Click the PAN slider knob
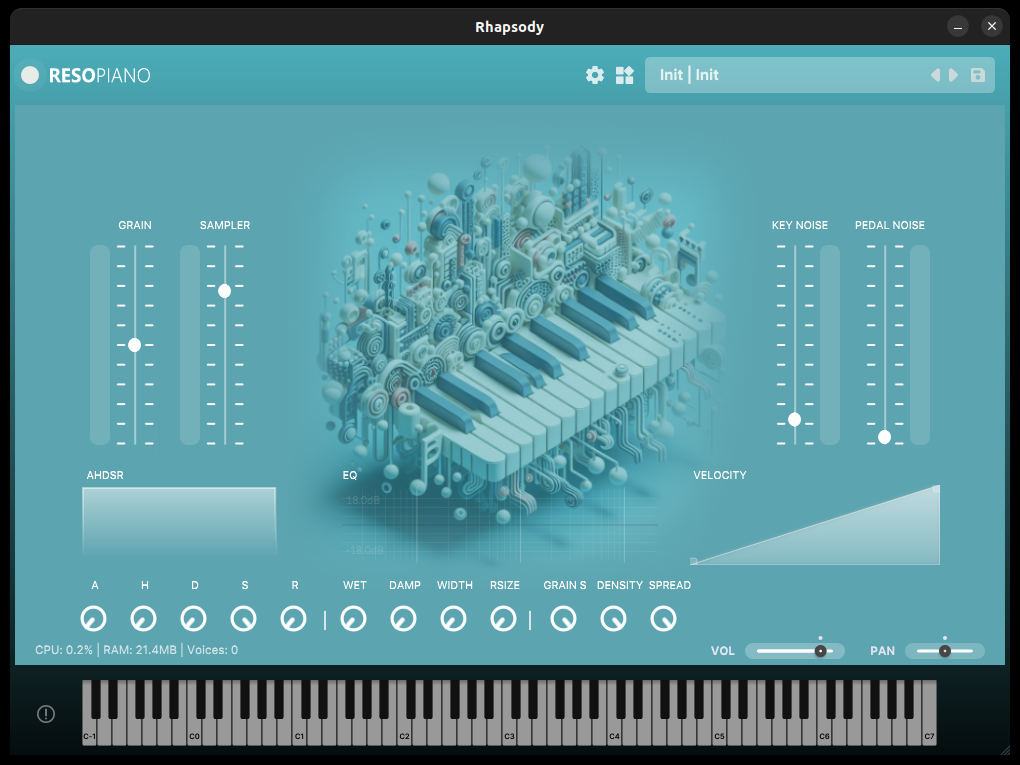This screenshot has width=1020, height=765. 945,651
